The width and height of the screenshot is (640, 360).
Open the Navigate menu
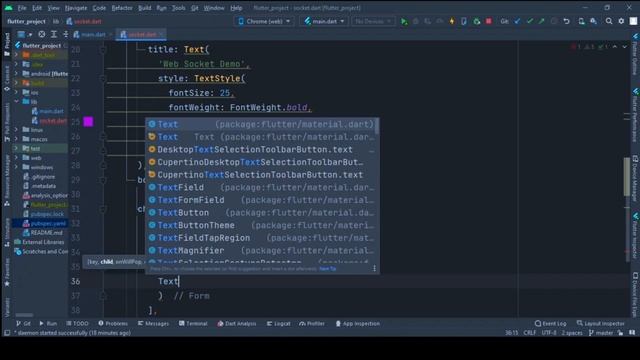click(76, 8)
